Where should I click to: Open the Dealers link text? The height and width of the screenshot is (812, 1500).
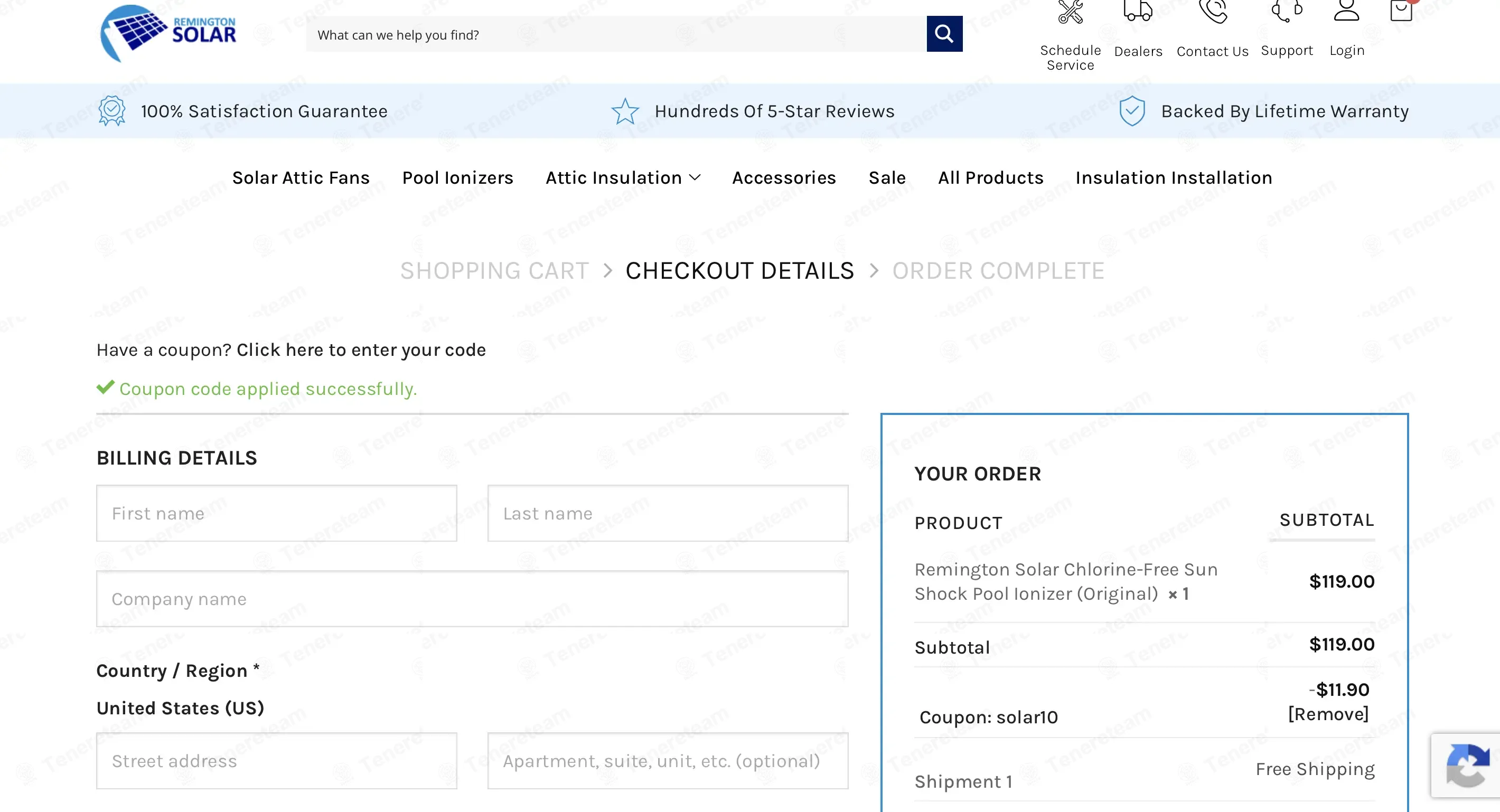(1138, 51)
